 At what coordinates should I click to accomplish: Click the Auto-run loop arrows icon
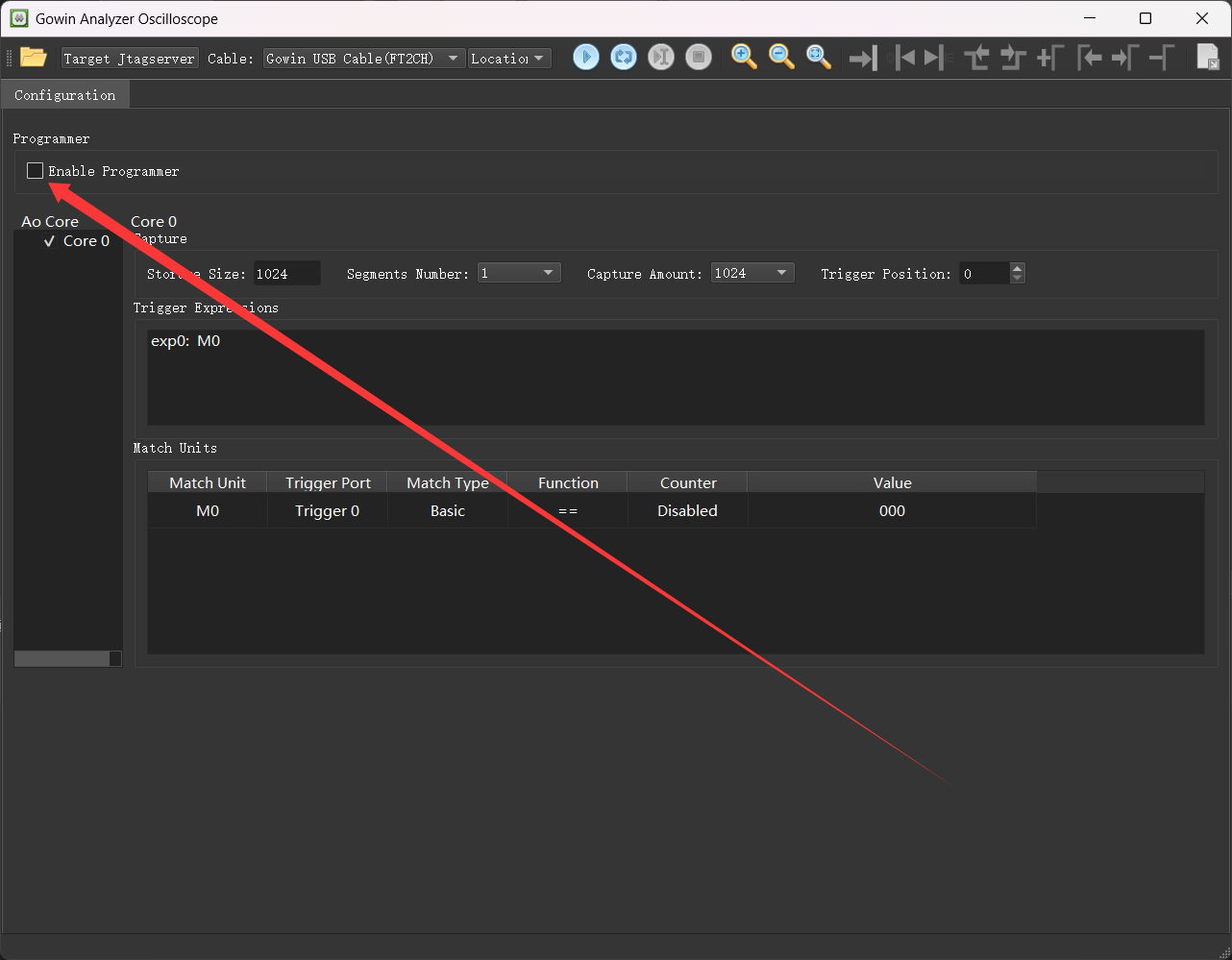[624, 58]
